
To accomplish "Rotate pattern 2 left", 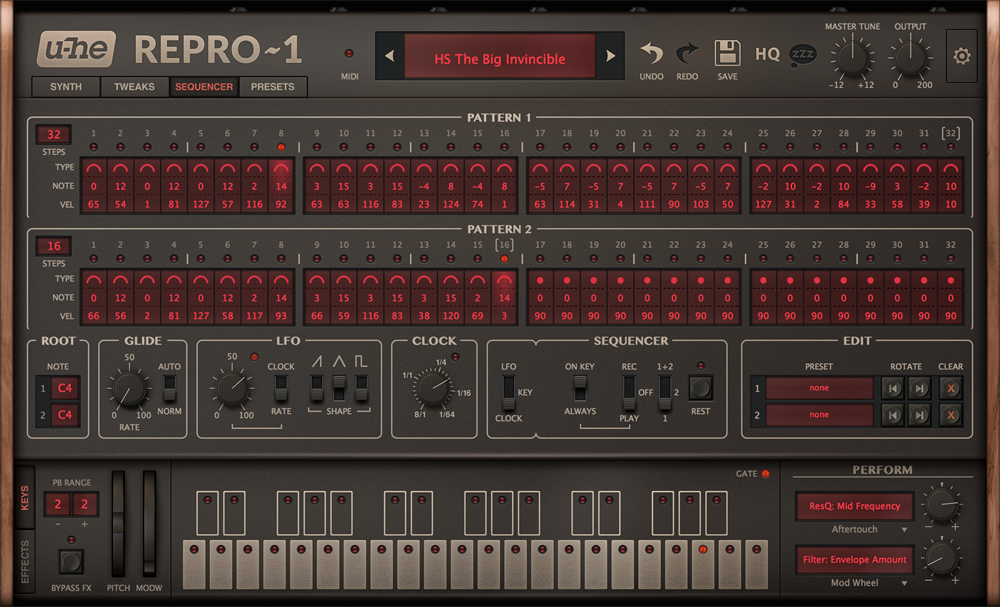I will [893, 415].
